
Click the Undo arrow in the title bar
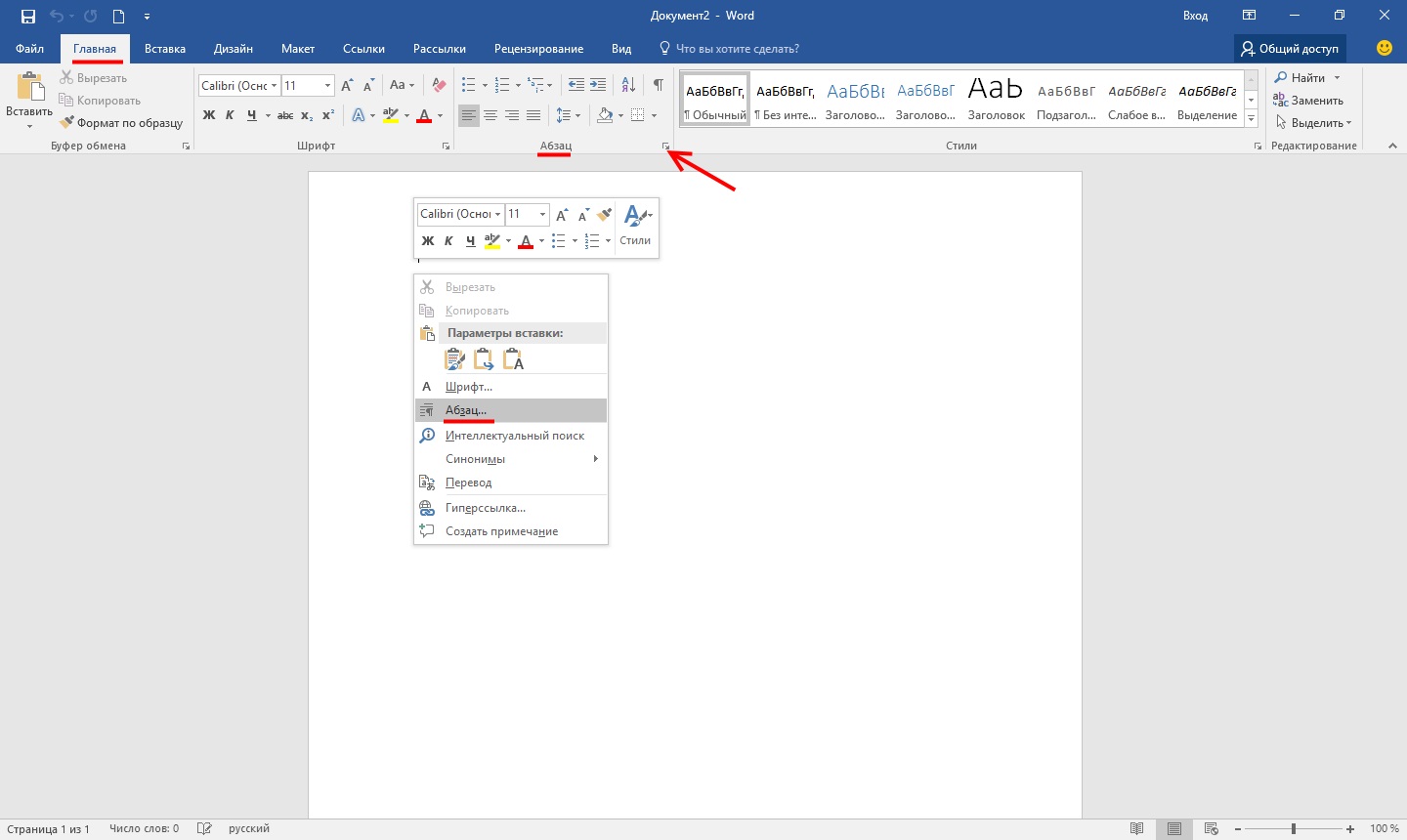pyautogui.click(x=57, y=16)
